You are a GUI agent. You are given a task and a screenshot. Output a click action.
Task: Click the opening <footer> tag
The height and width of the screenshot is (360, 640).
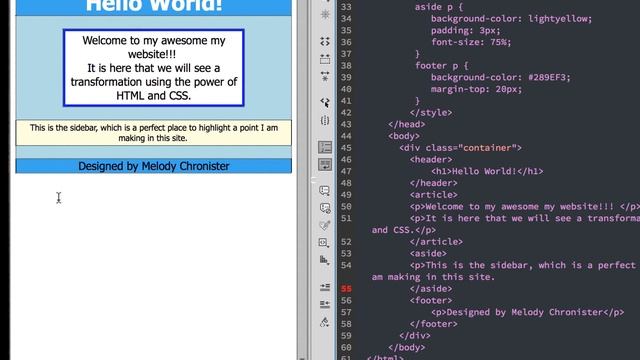[431, 300]
